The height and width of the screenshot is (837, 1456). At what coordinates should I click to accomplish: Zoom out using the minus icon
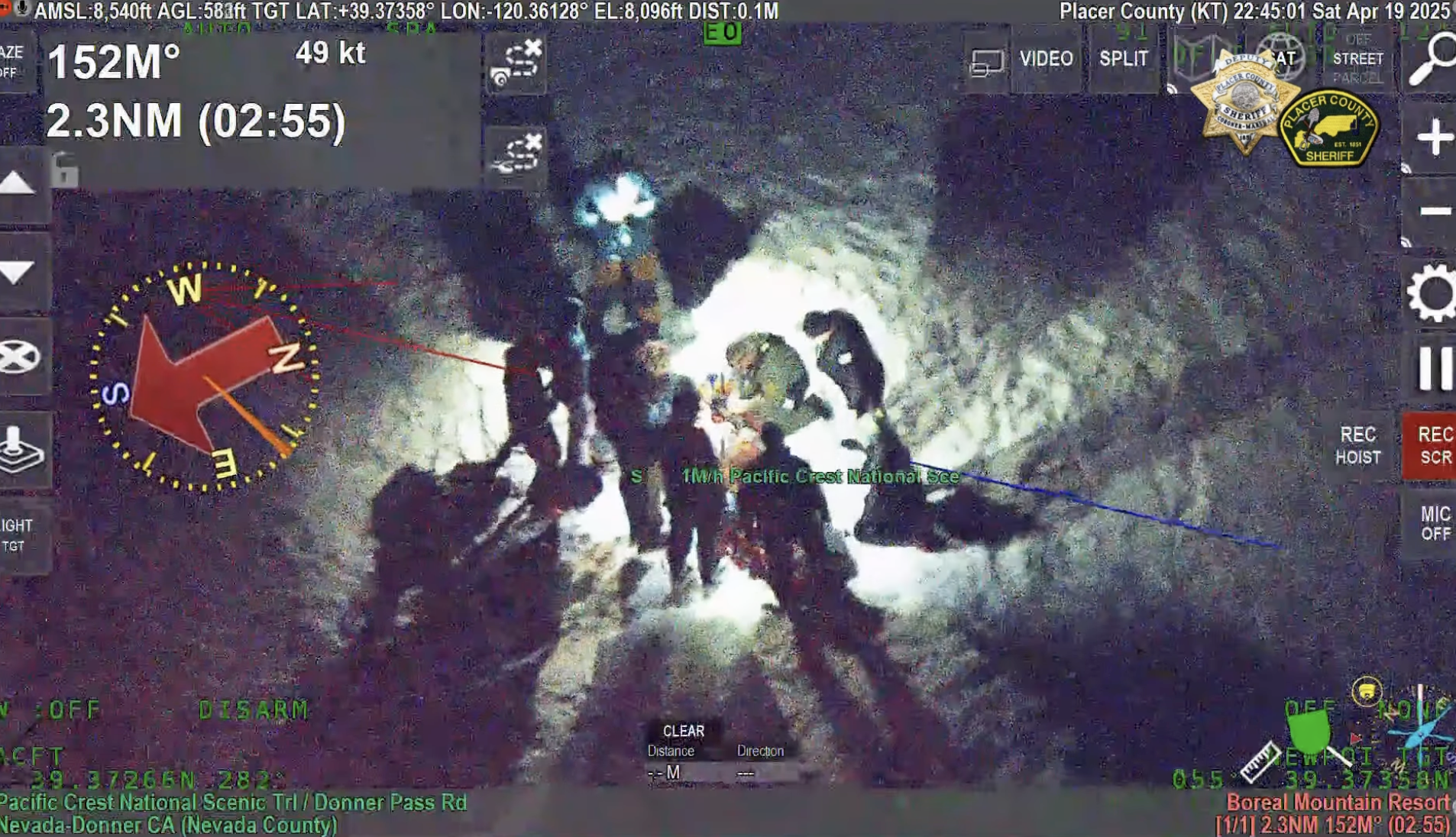coord(1436,211)
